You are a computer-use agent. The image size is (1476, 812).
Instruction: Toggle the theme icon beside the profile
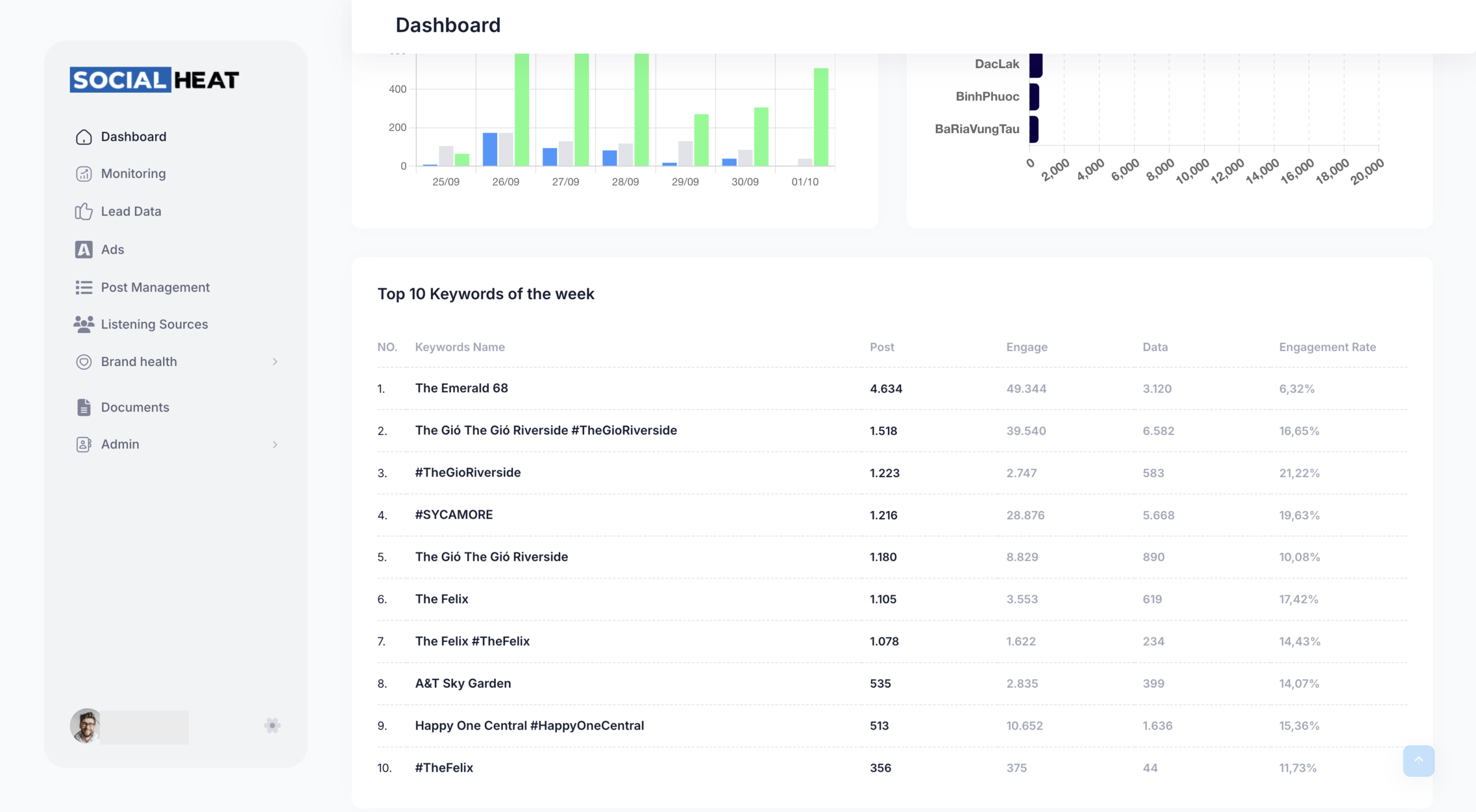point(272,725)
